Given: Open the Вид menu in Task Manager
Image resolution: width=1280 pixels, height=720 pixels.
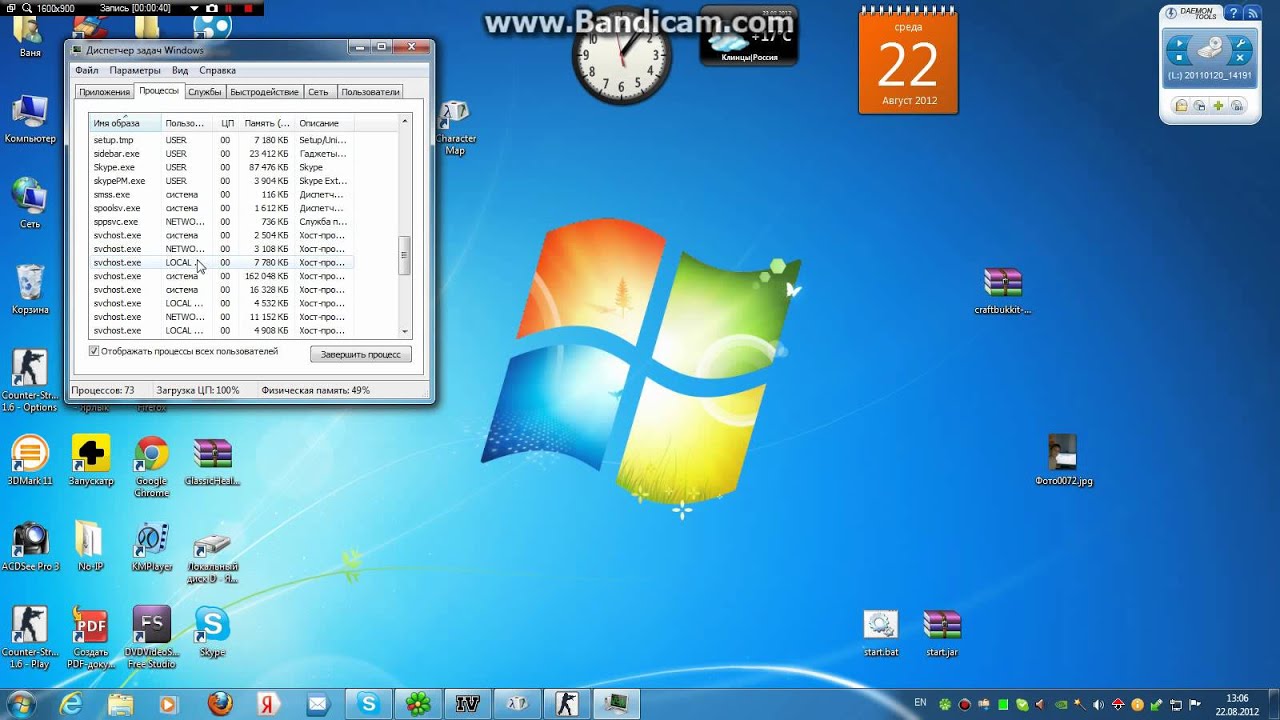Looking at the screenshot, I should 180,71.
